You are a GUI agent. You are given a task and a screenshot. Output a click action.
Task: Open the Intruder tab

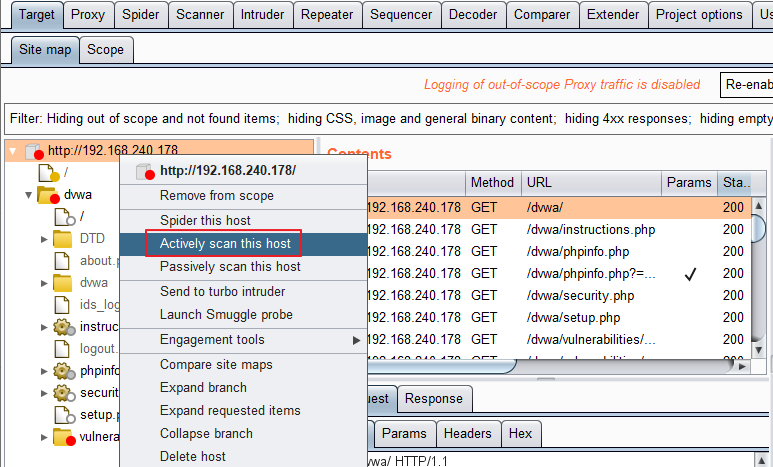tap(263, 15)
